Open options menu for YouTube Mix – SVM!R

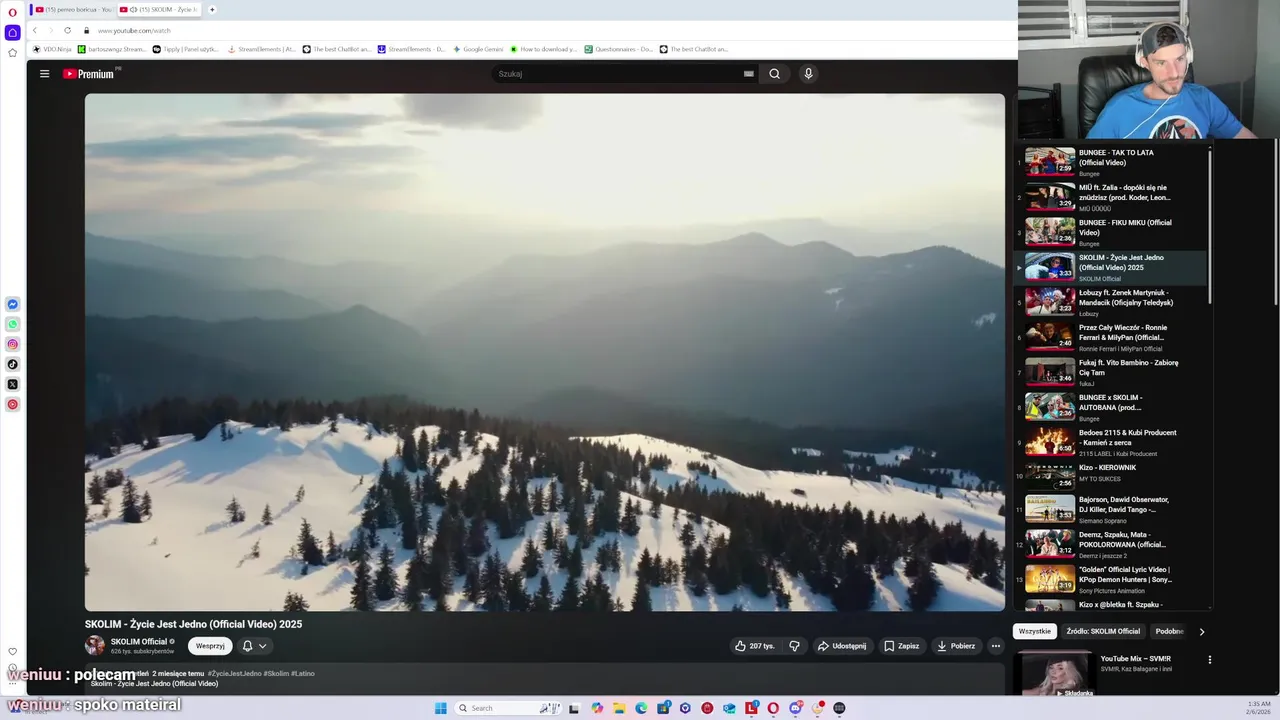pos(1209,660)
